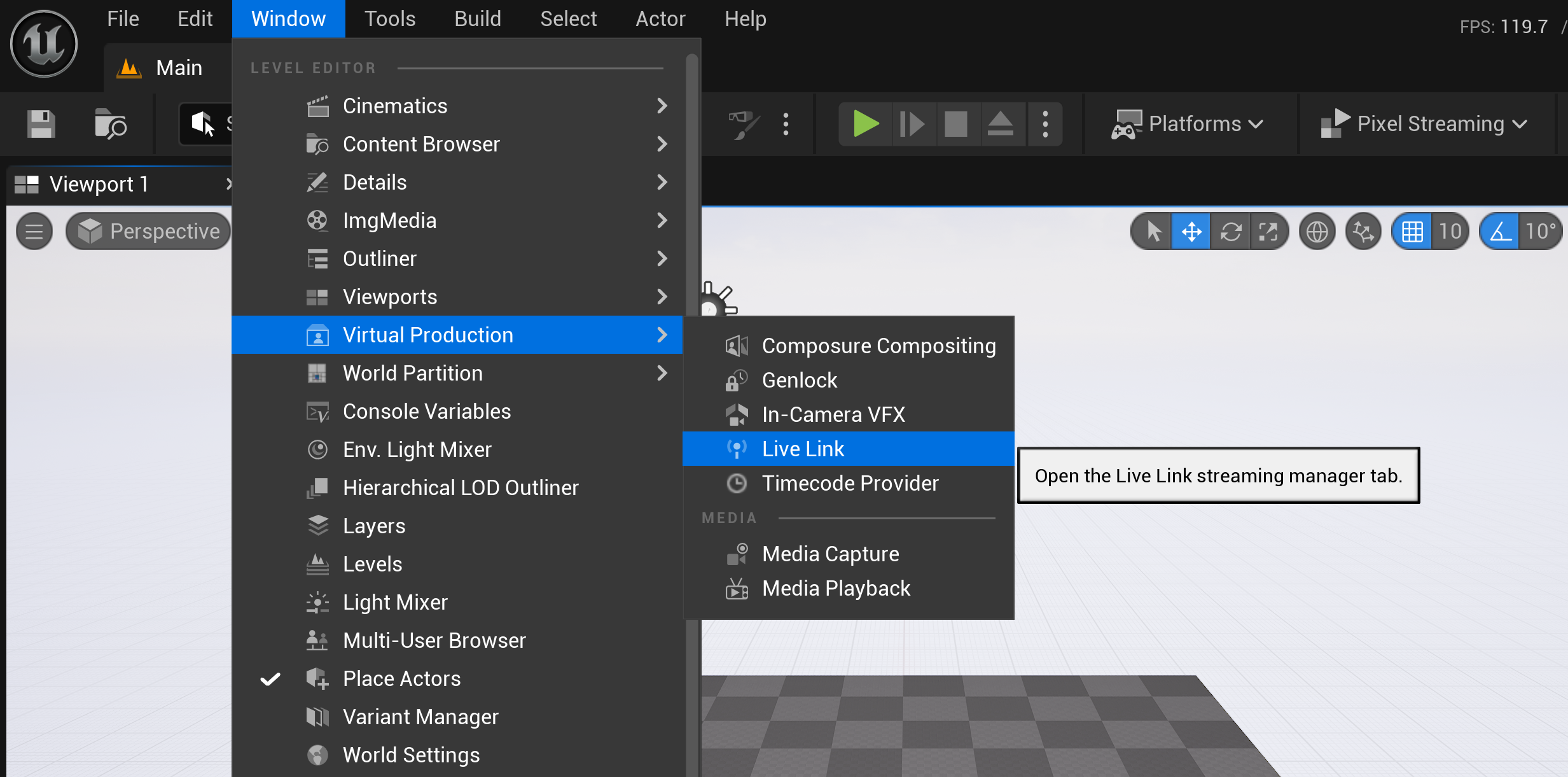Open the Platforms dropdown
Screen dimensions: 1568x777
pyautogui.click(x=1188, y=124)
